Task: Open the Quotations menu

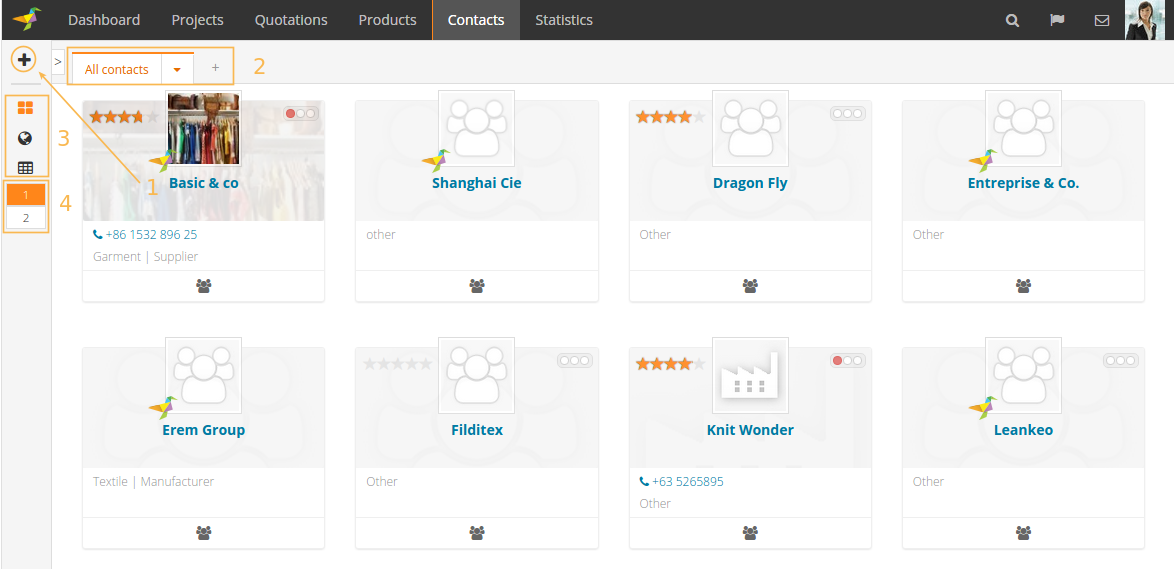Action: point(291,20)
